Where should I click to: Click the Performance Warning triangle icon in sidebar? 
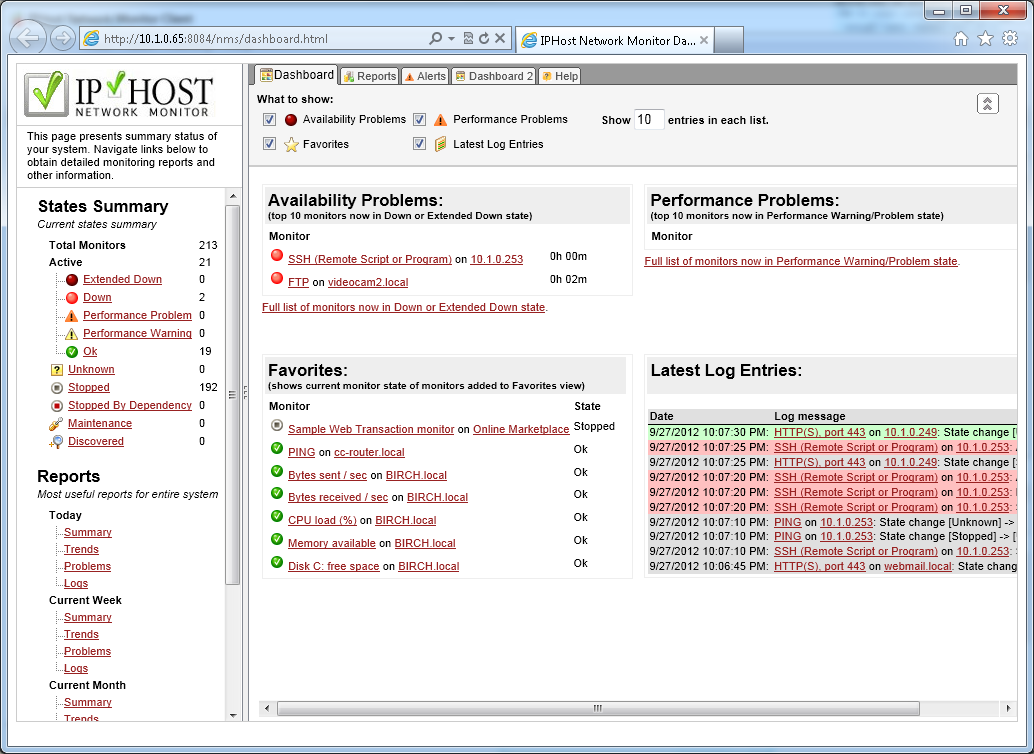(72, 334)
